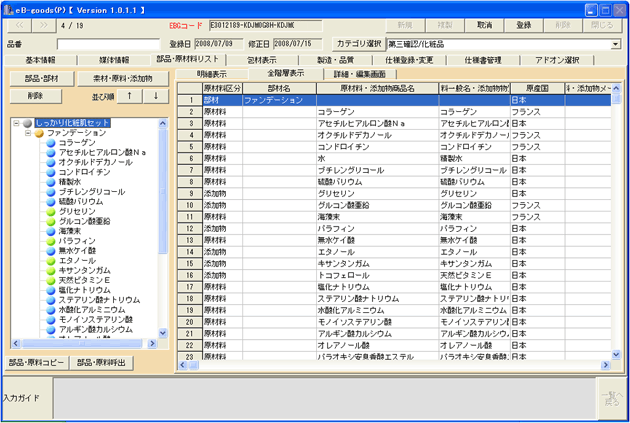The width and height of the screenshot is (630, 423).
Task: Click the 取消 button
Action: point(484,25)
